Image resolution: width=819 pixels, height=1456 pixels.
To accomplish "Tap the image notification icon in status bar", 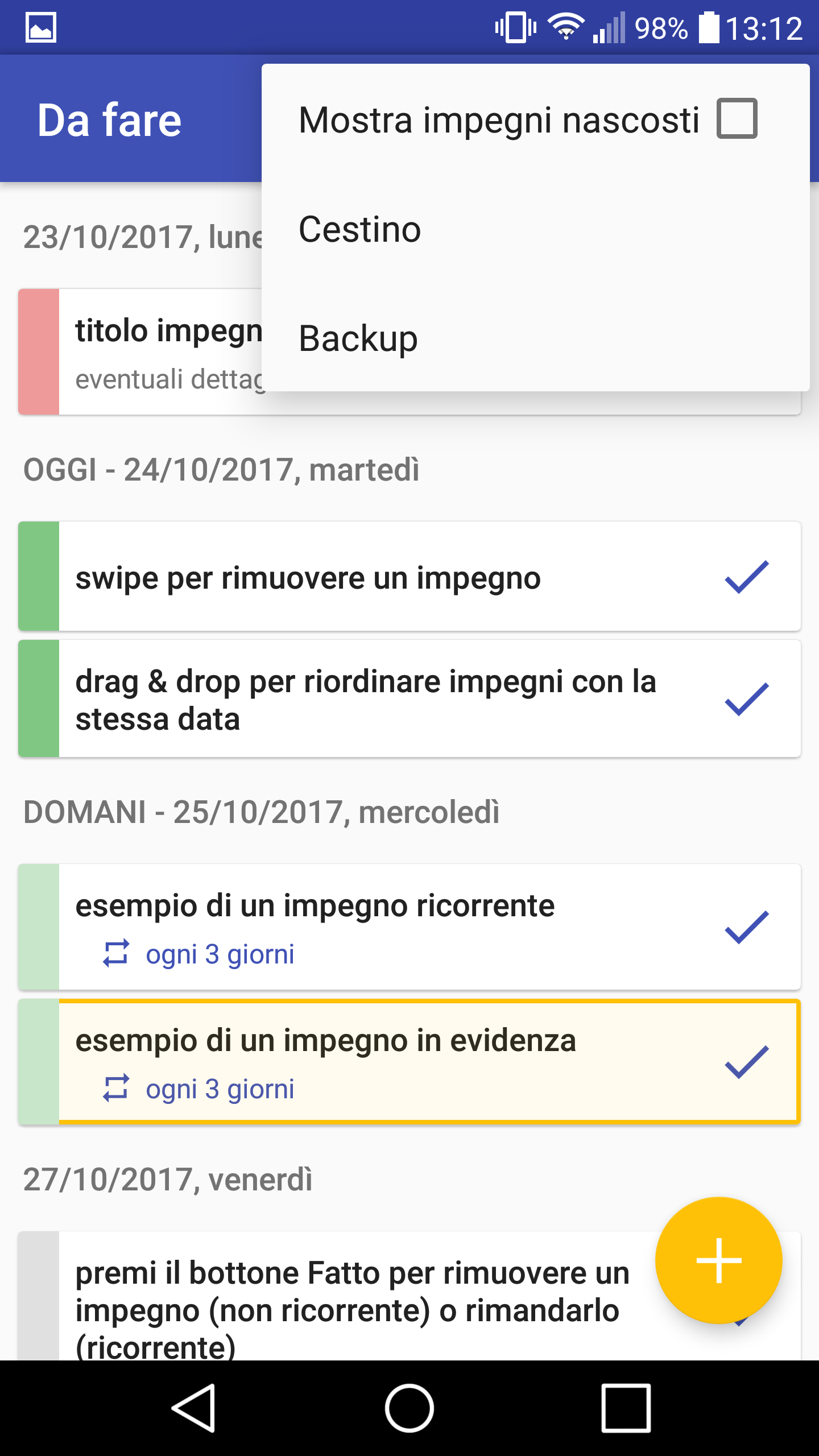I will [x=41, y=27].
